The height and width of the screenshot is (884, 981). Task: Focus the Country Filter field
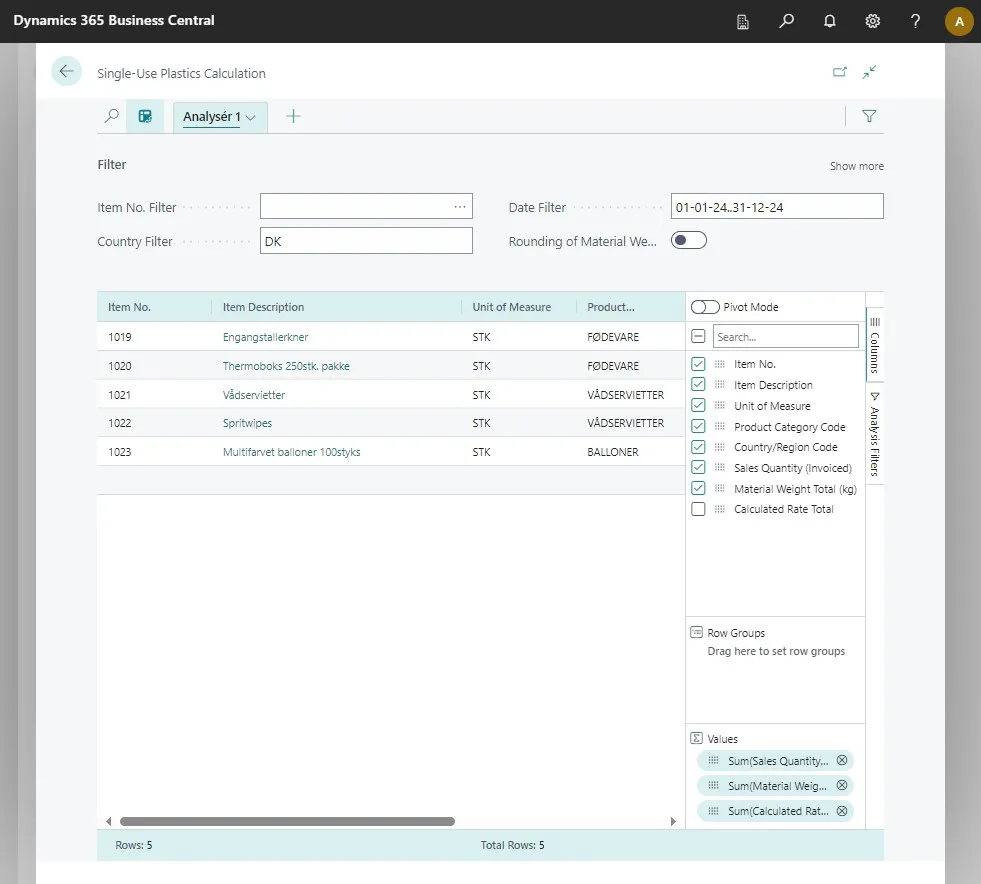(x=366, y=240)
